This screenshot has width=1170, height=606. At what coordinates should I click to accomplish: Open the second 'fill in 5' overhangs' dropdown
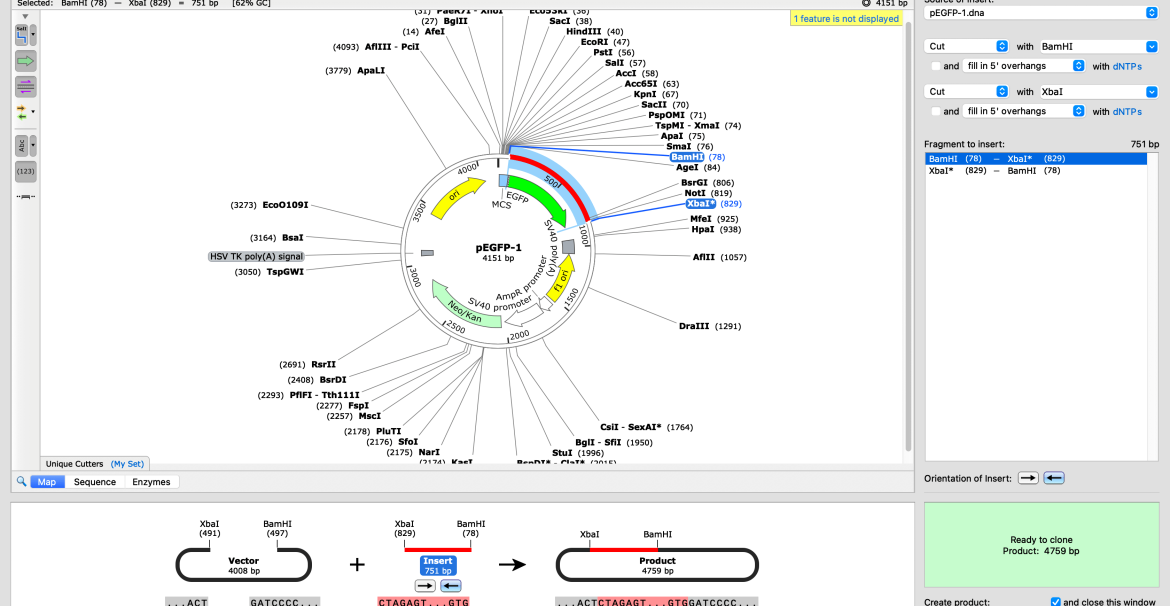1024,111
